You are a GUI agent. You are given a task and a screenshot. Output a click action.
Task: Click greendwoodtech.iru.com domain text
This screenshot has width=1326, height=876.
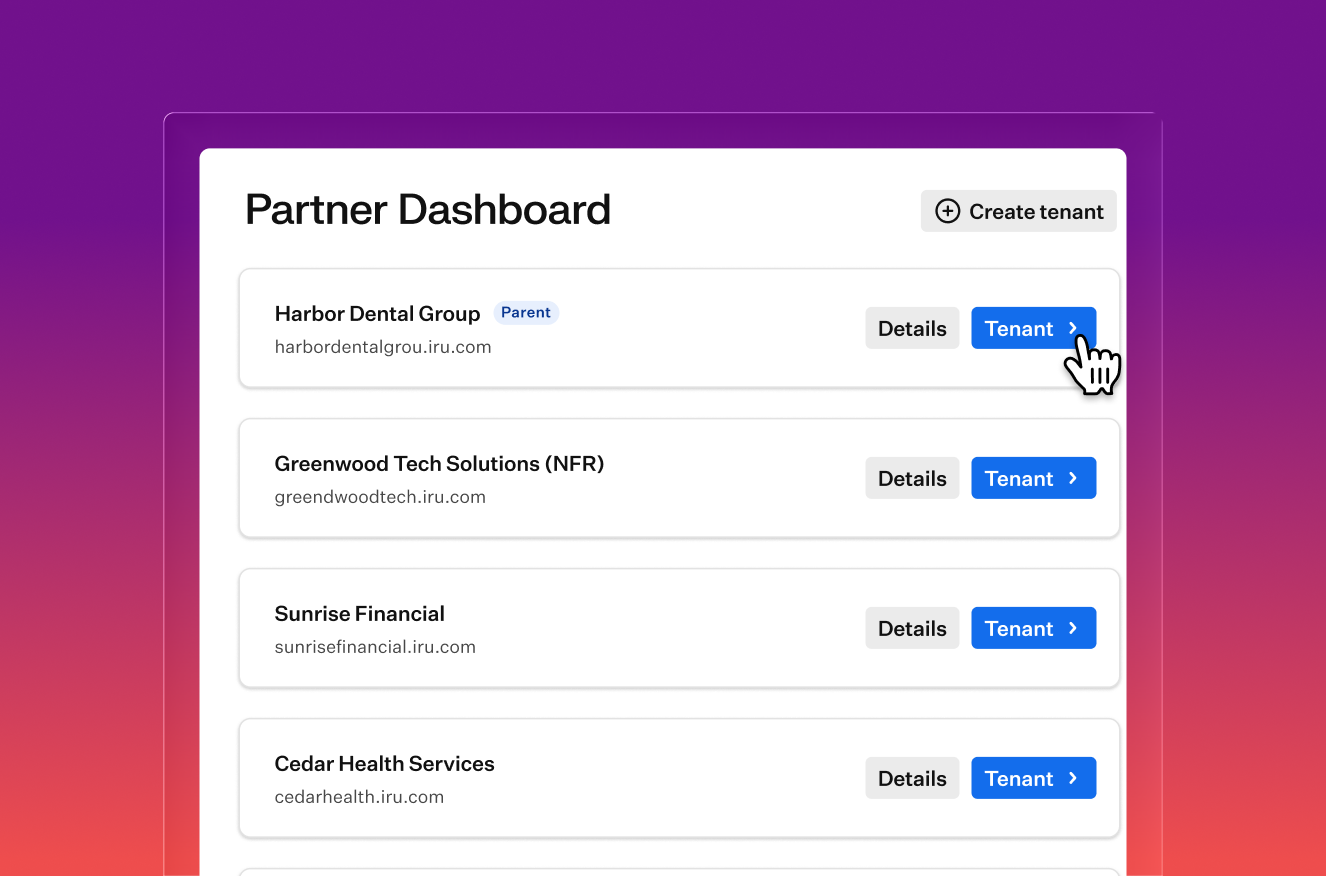[380, 497]
